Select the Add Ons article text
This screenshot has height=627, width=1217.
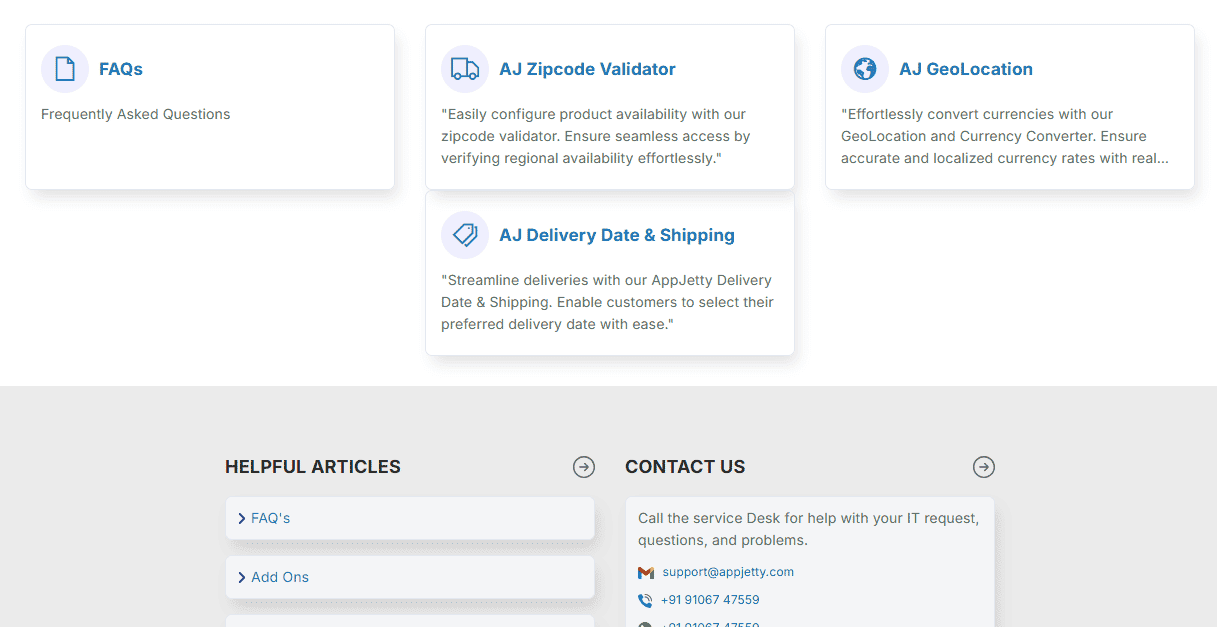click(x=280, y=577)
